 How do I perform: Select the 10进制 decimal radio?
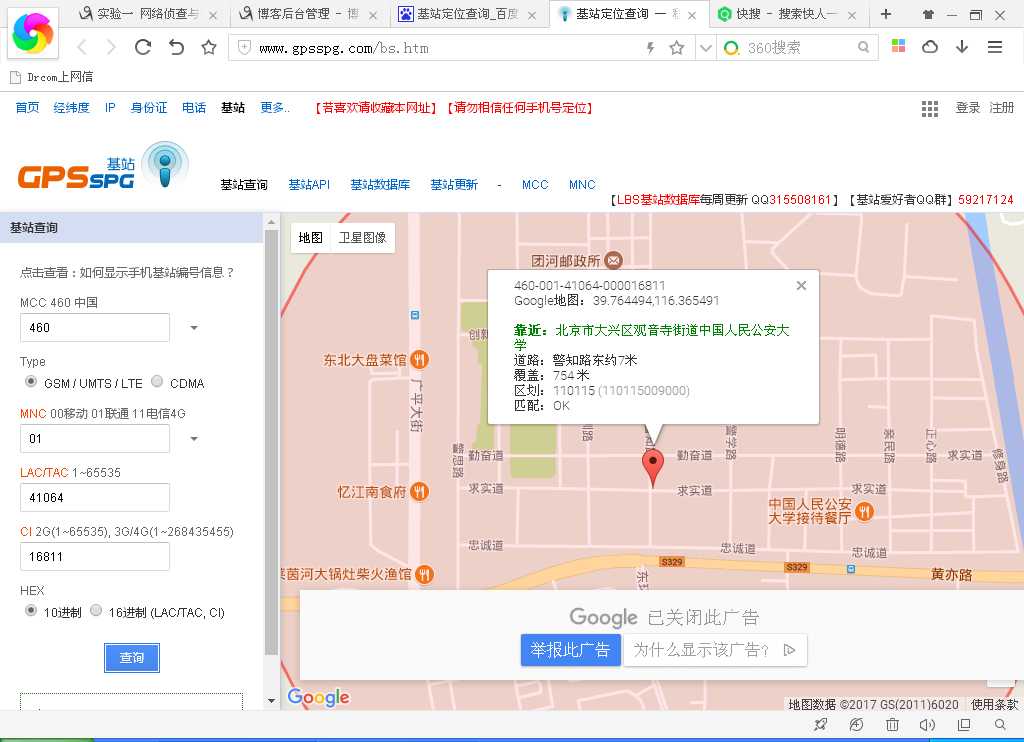[x=31, y=611]
